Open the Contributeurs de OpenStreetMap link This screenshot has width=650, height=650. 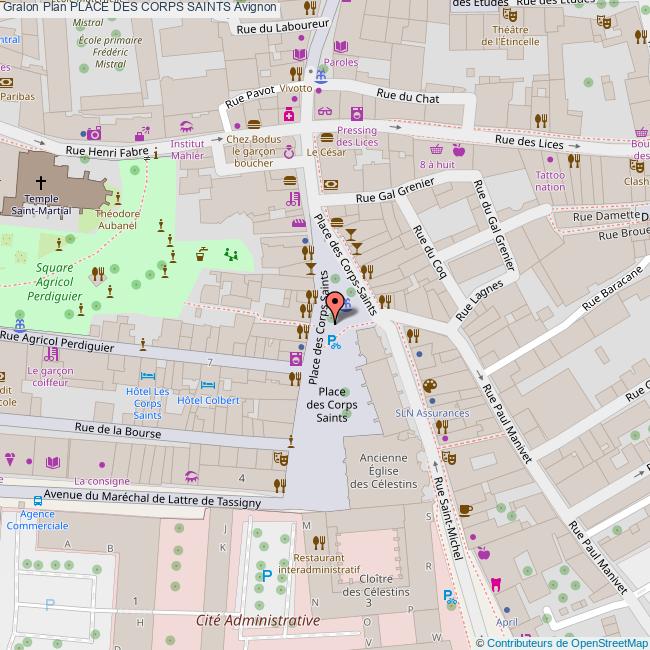point(567,642)
